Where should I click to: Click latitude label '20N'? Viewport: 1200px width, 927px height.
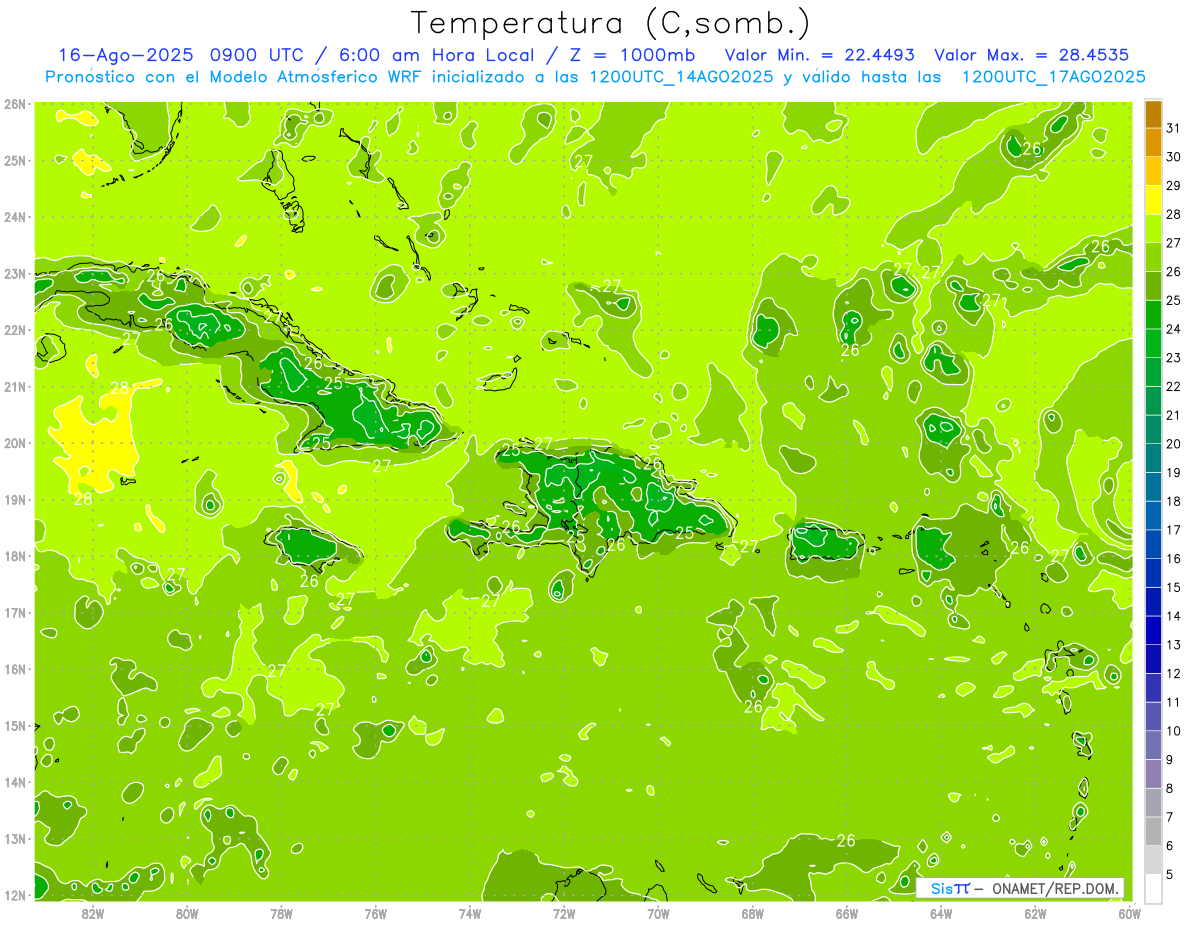[15, 443]
